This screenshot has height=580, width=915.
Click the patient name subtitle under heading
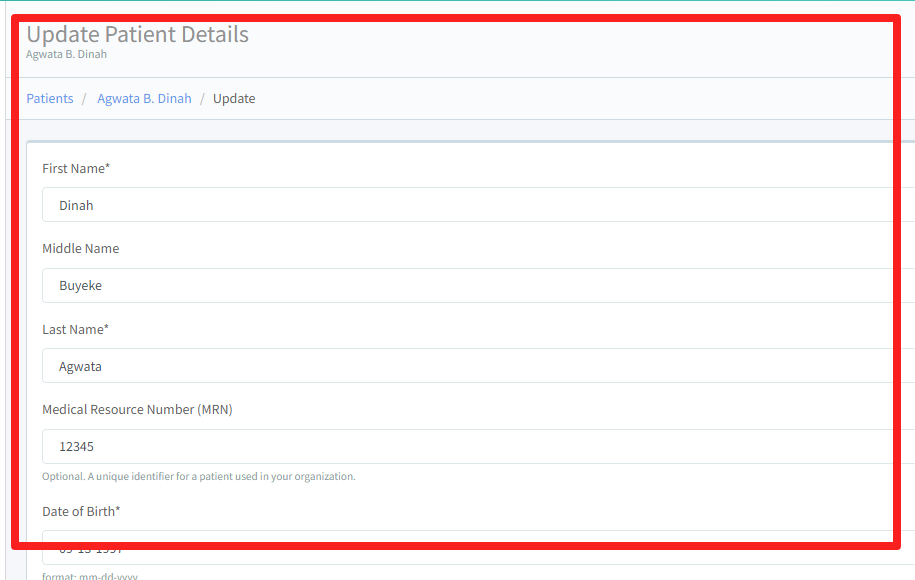pos(66,55)
